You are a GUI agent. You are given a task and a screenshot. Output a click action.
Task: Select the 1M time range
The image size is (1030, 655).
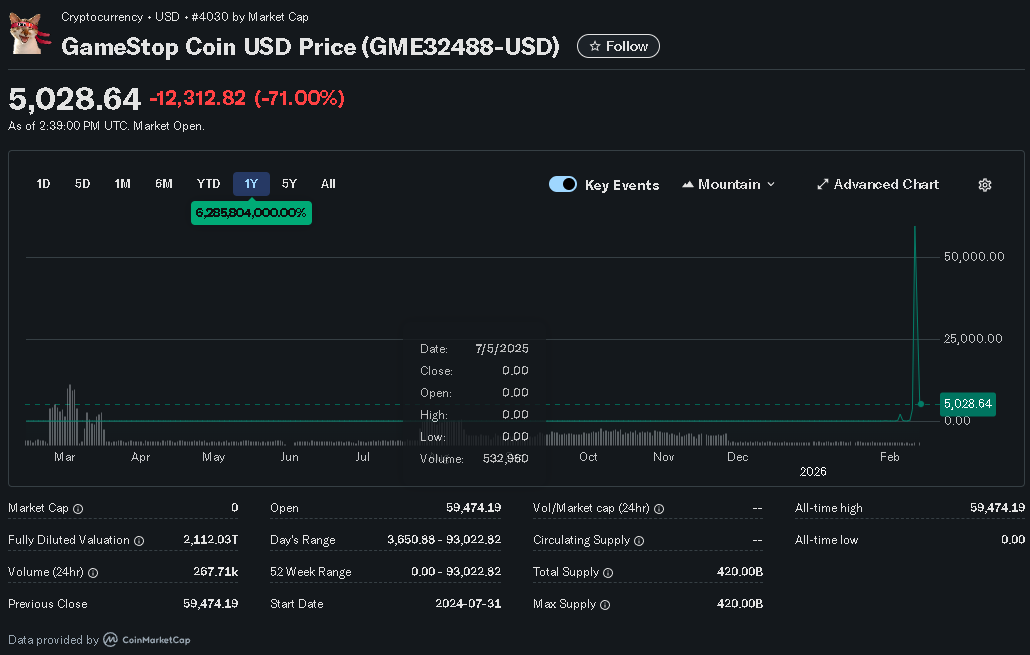point(122,184)
